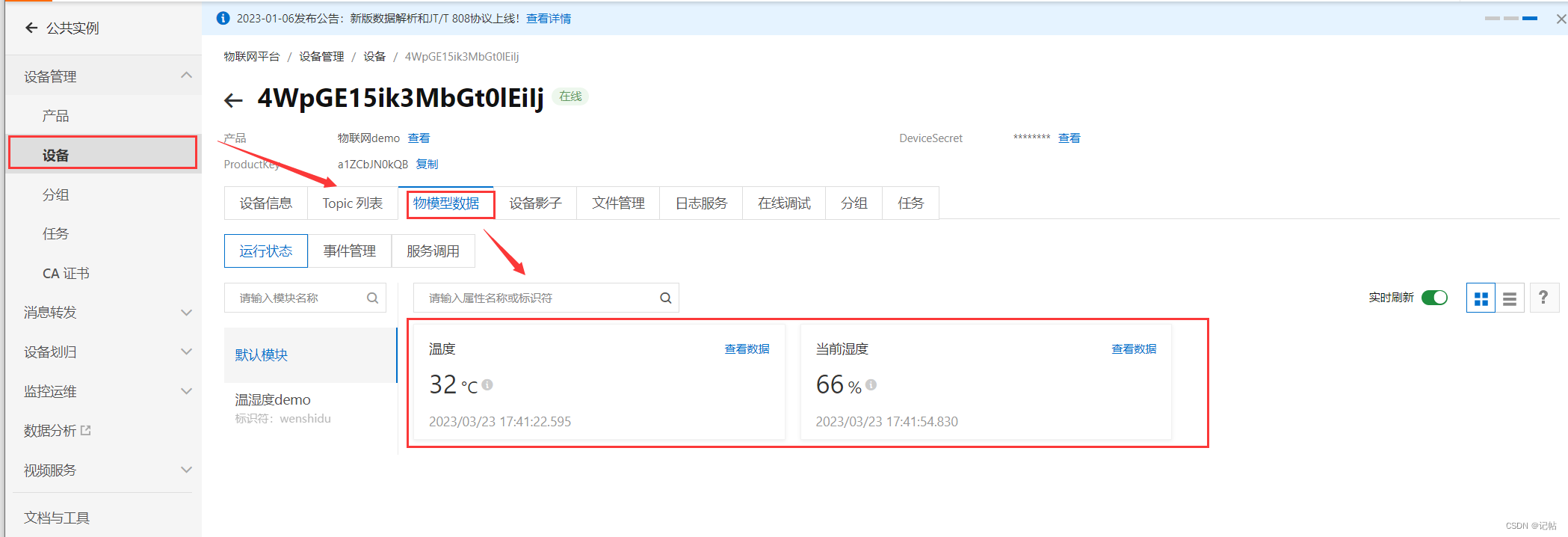Click 查看数据 on the 温度 card
The width and height of the screenshot is (1568, 537).
pos(747,349)
